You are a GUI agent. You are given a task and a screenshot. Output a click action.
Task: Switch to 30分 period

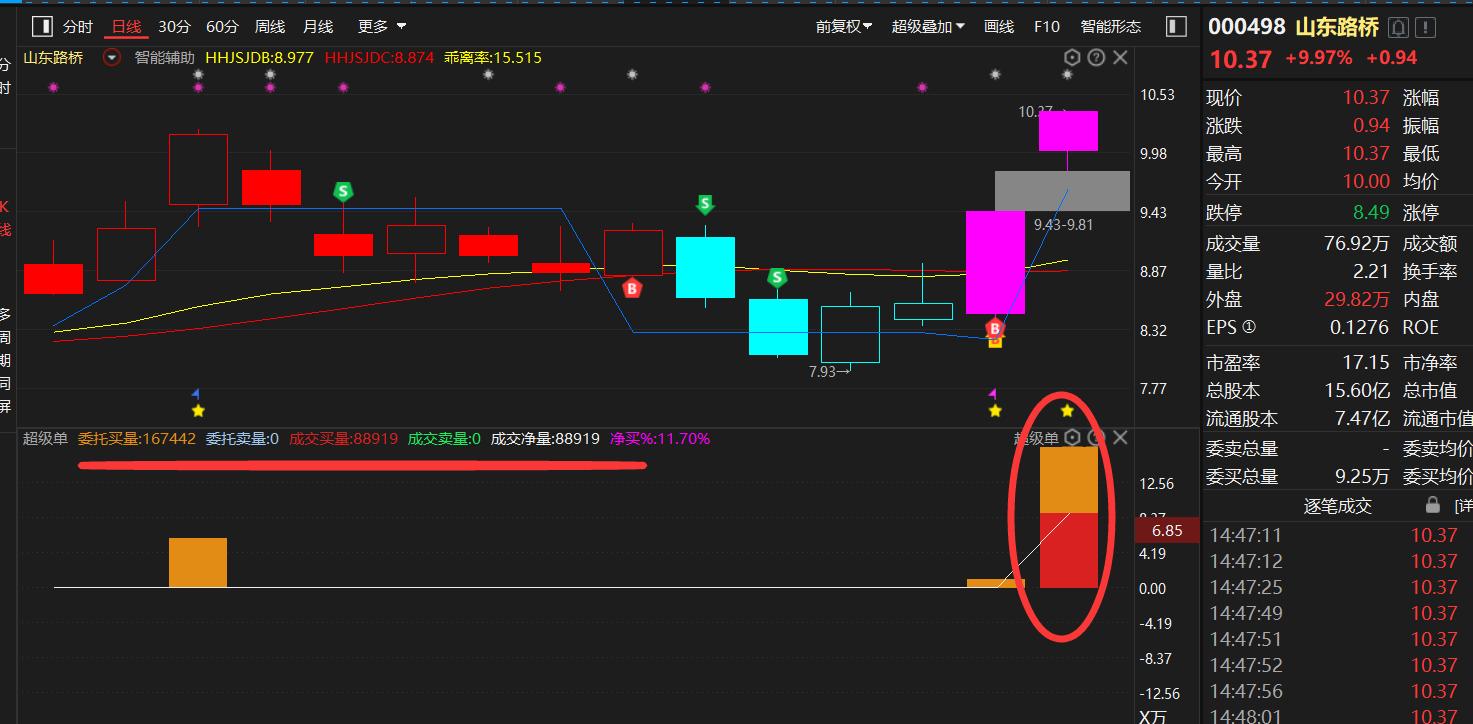click(174, 27)
